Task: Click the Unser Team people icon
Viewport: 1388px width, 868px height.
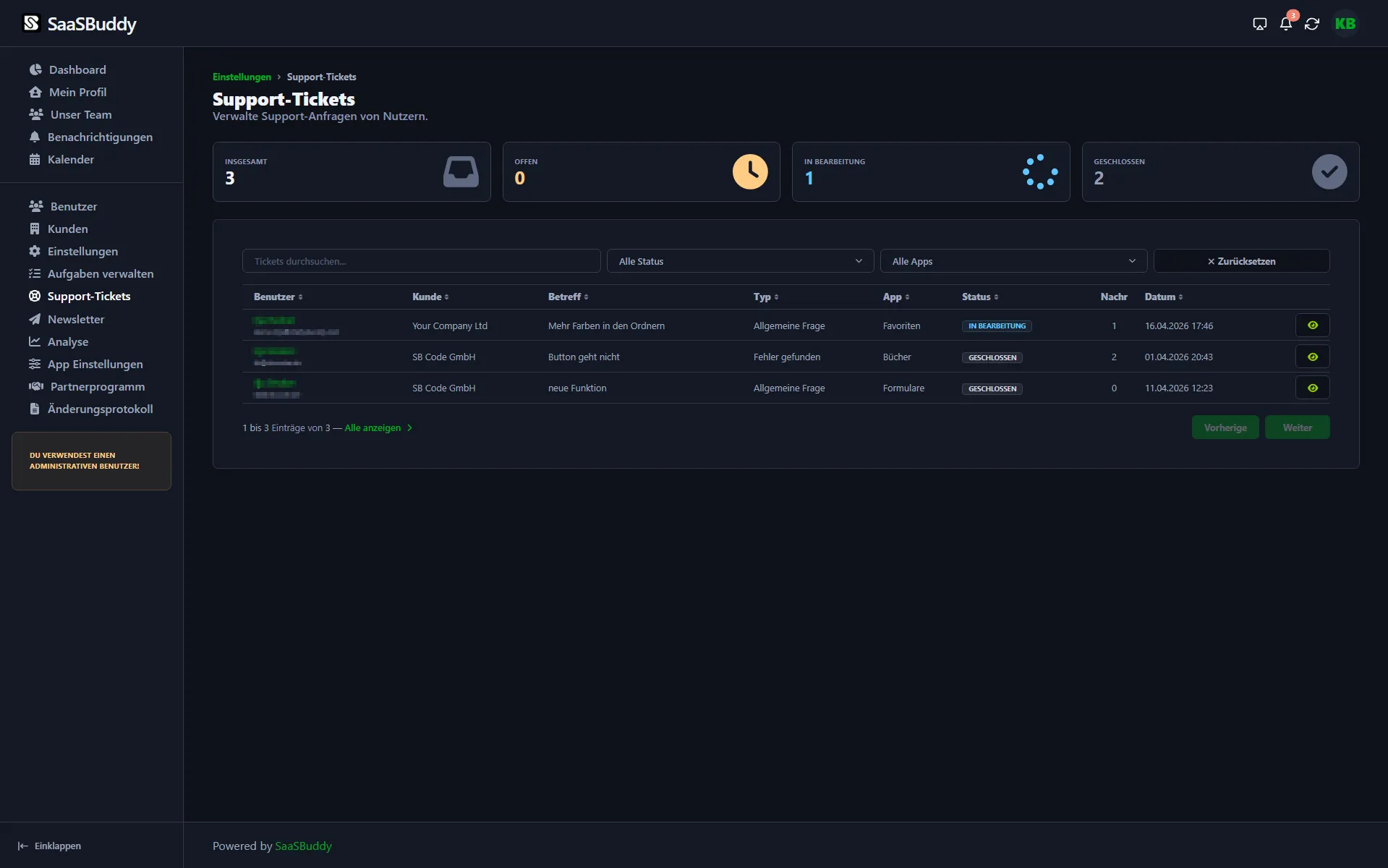Action: coord(36,114)
